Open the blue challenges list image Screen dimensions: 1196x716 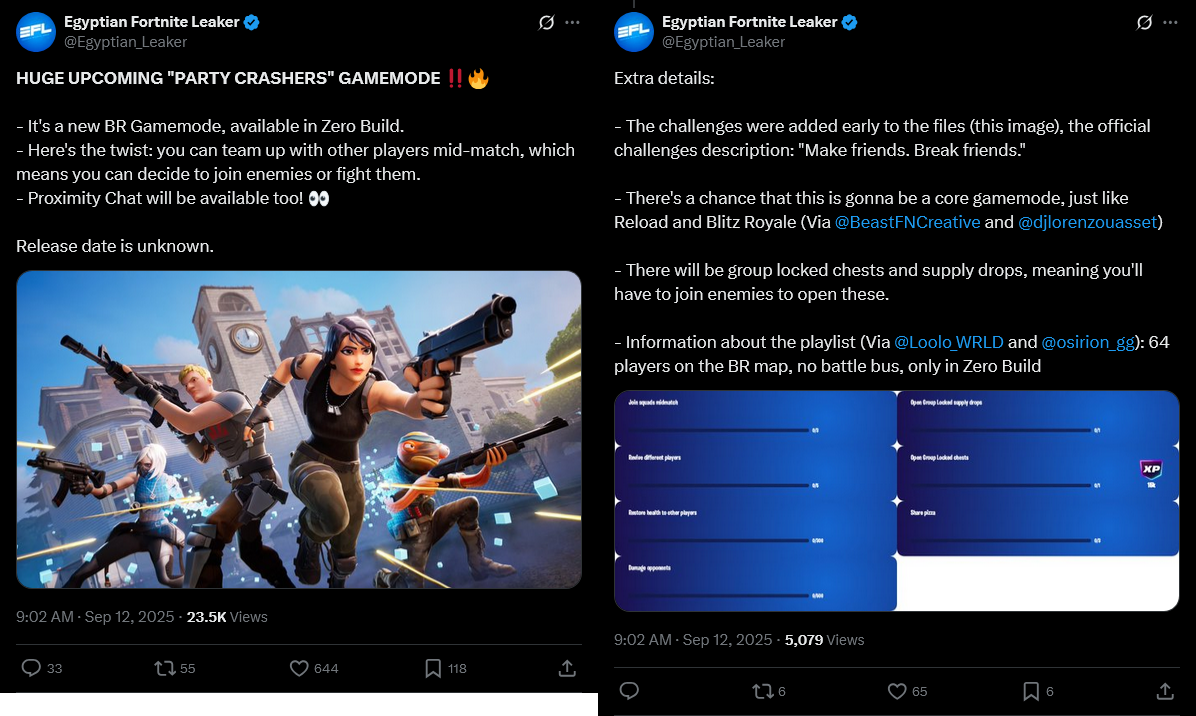897,501
